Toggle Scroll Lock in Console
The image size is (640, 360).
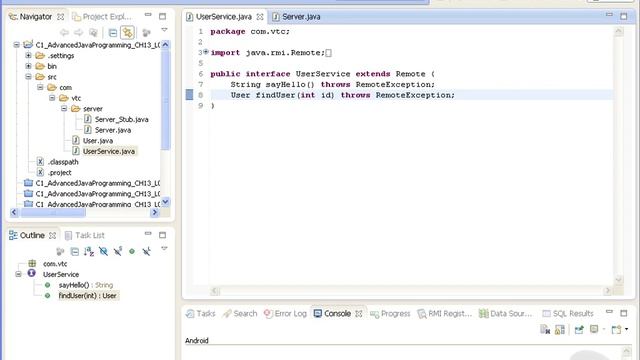(560, 329)
